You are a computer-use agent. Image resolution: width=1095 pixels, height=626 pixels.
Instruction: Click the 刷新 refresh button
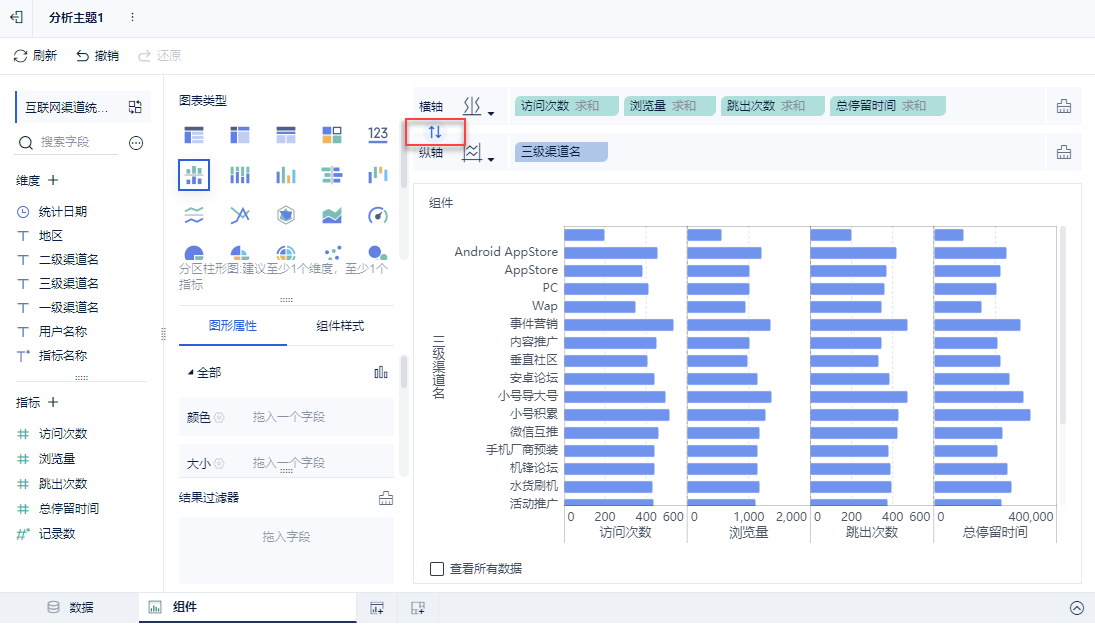35,56
